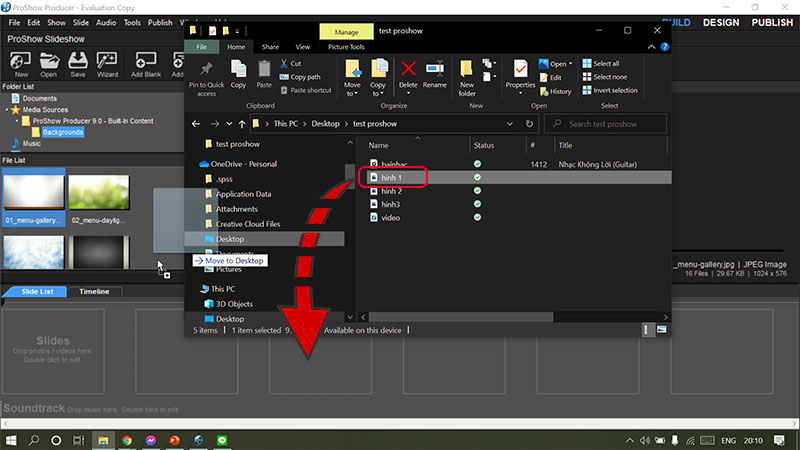Click the Rename icon in Organize group
This screenshot has width=800, height=450.
[435, 72]
